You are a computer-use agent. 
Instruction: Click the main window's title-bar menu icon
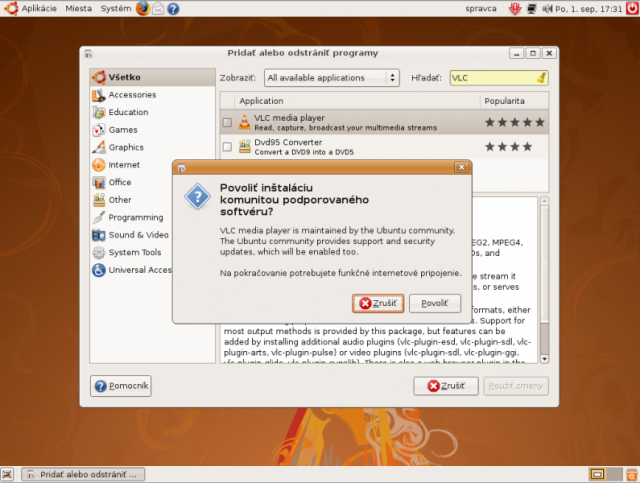[x=88, y=53]
